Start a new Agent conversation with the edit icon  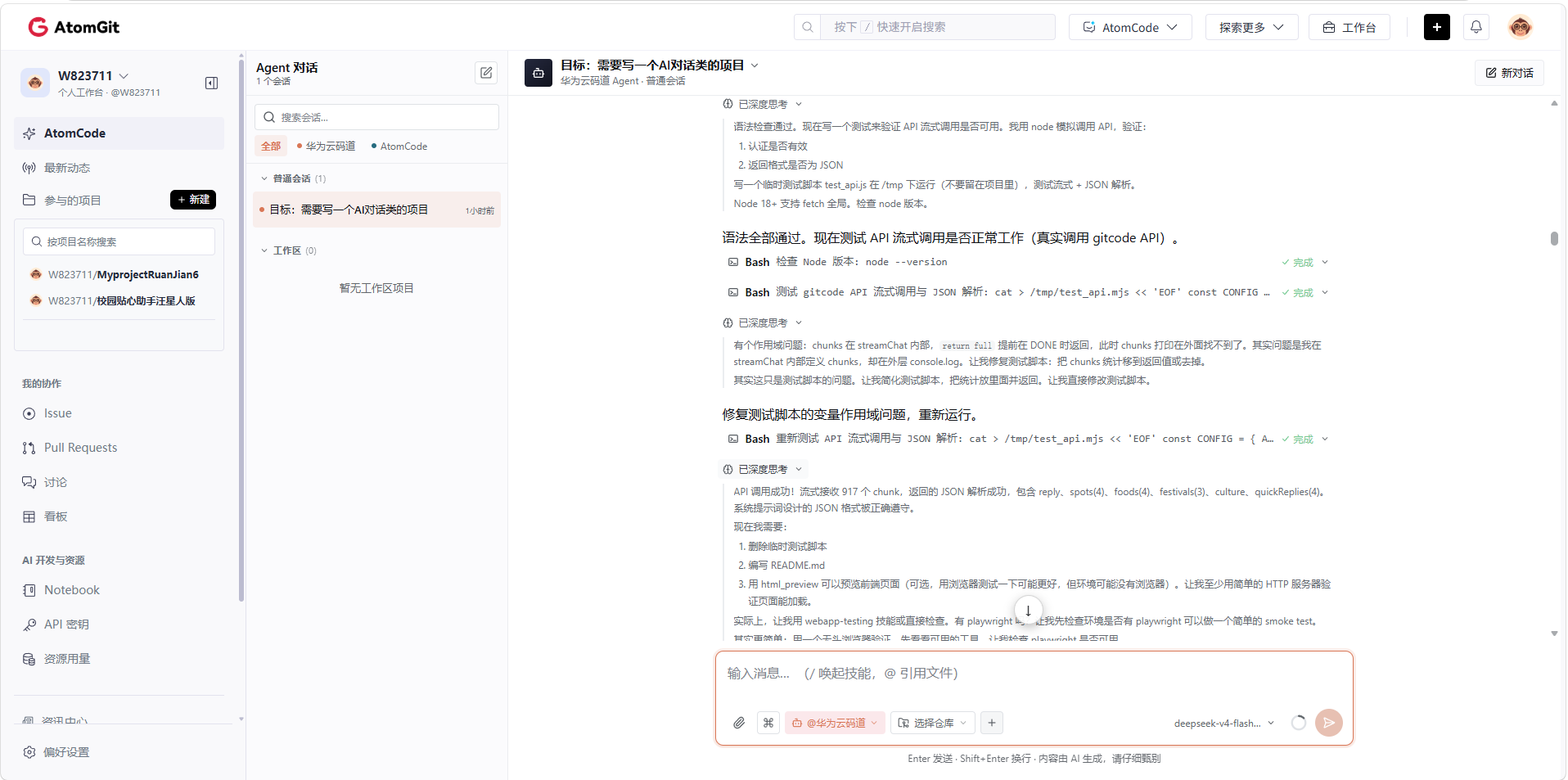pos(486,73)
